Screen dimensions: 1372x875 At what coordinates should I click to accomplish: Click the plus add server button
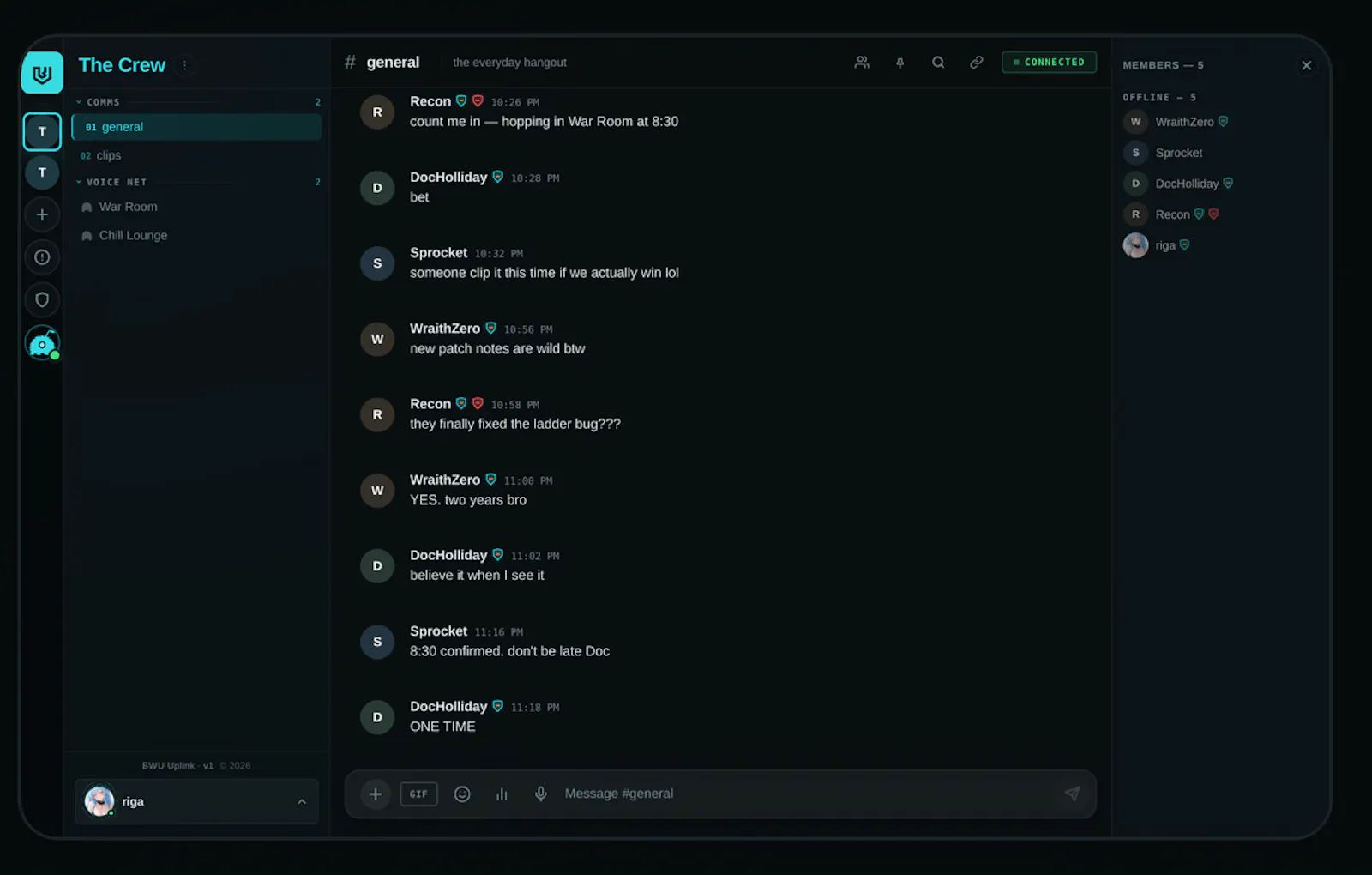click(42, 214)
